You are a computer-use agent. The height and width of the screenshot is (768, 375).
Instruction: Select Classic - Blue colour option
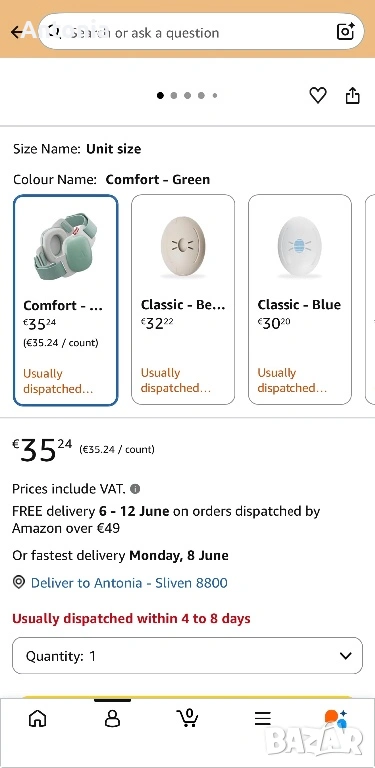(x=300, y=299)
